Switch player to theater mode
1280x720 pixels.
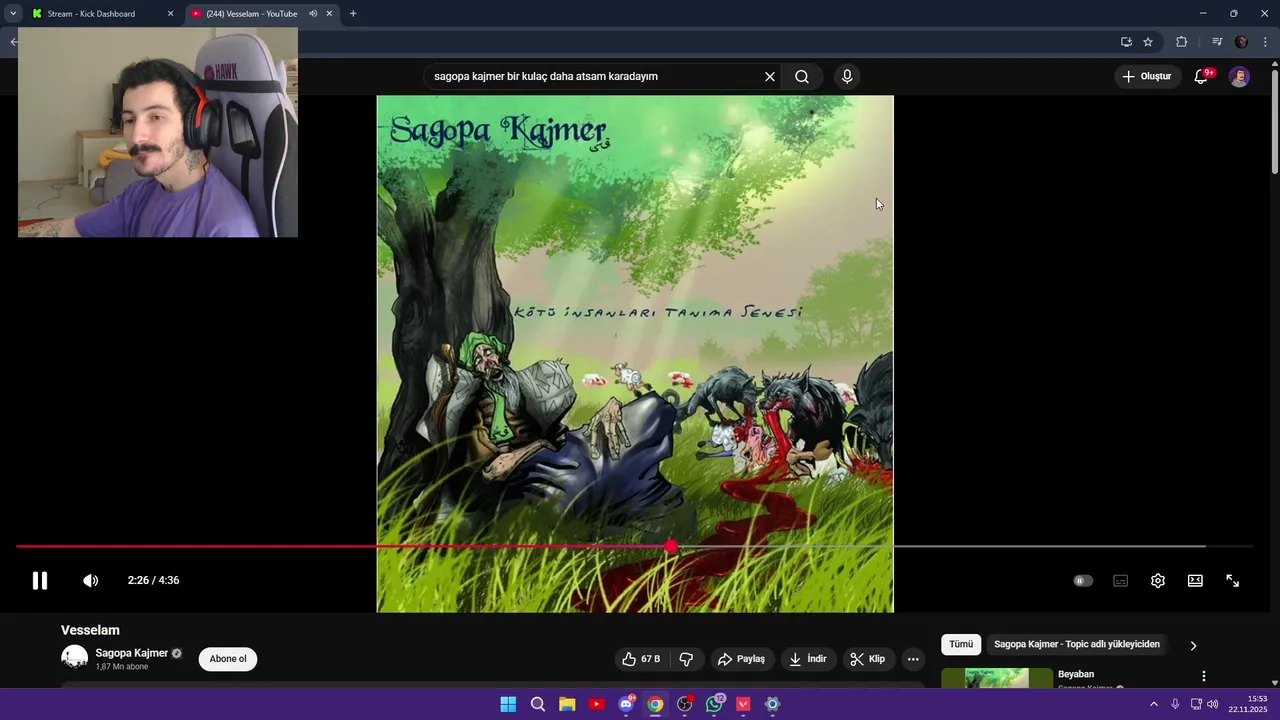click(1195, 581)
